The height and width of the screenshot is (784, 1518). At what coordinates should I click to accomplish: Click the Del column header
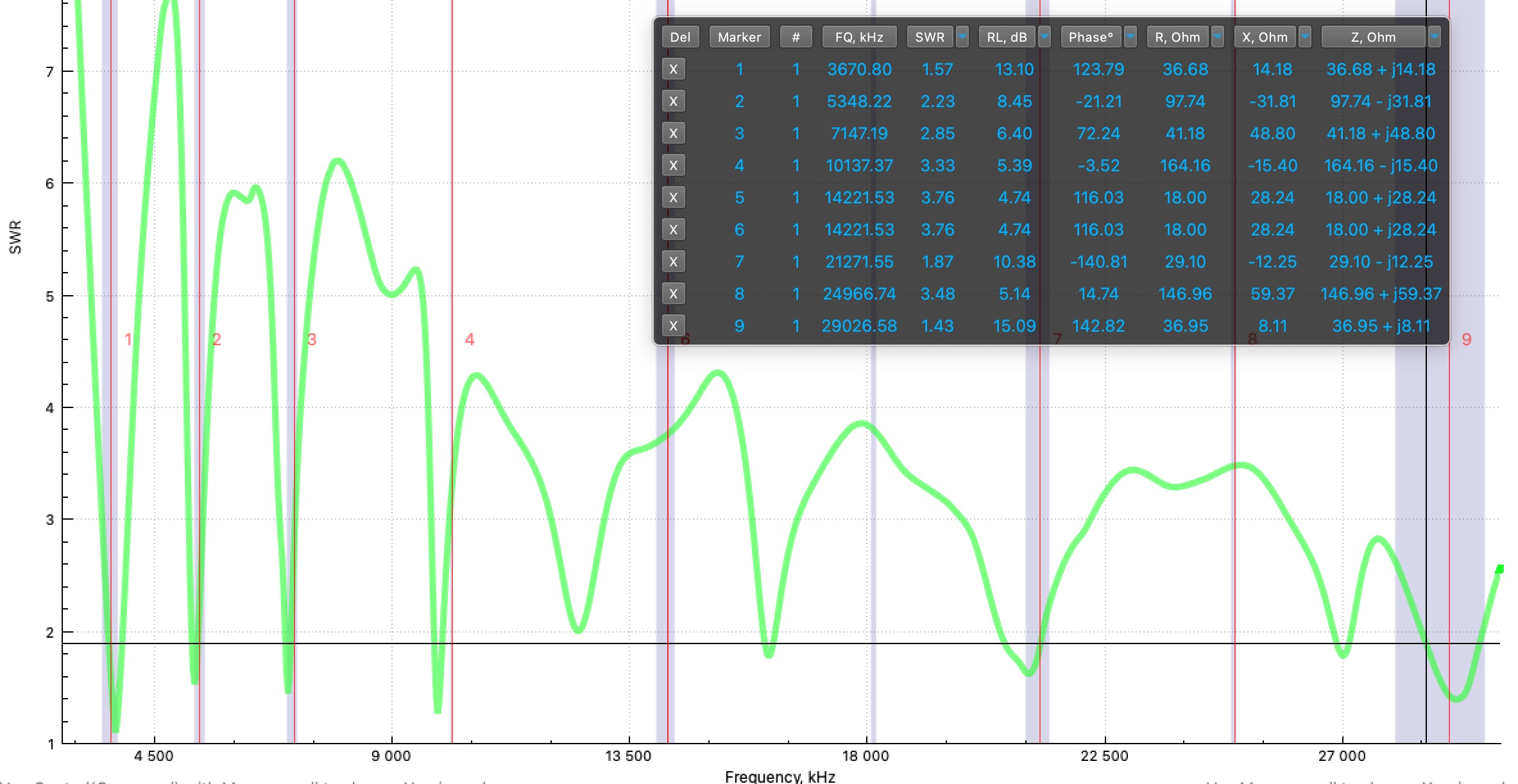click(x=680, y=37)
